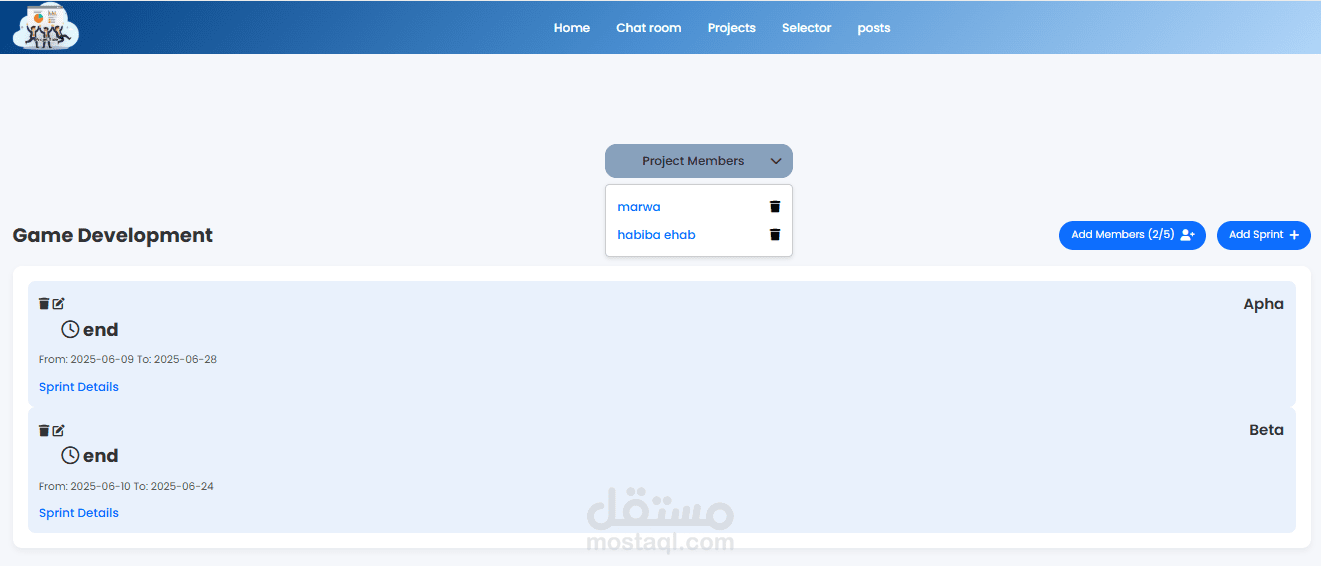This screenshot has height=566, width=1321.
Task: Edit the Apha sprint with pencil icon
Action: tap(58, 304)
